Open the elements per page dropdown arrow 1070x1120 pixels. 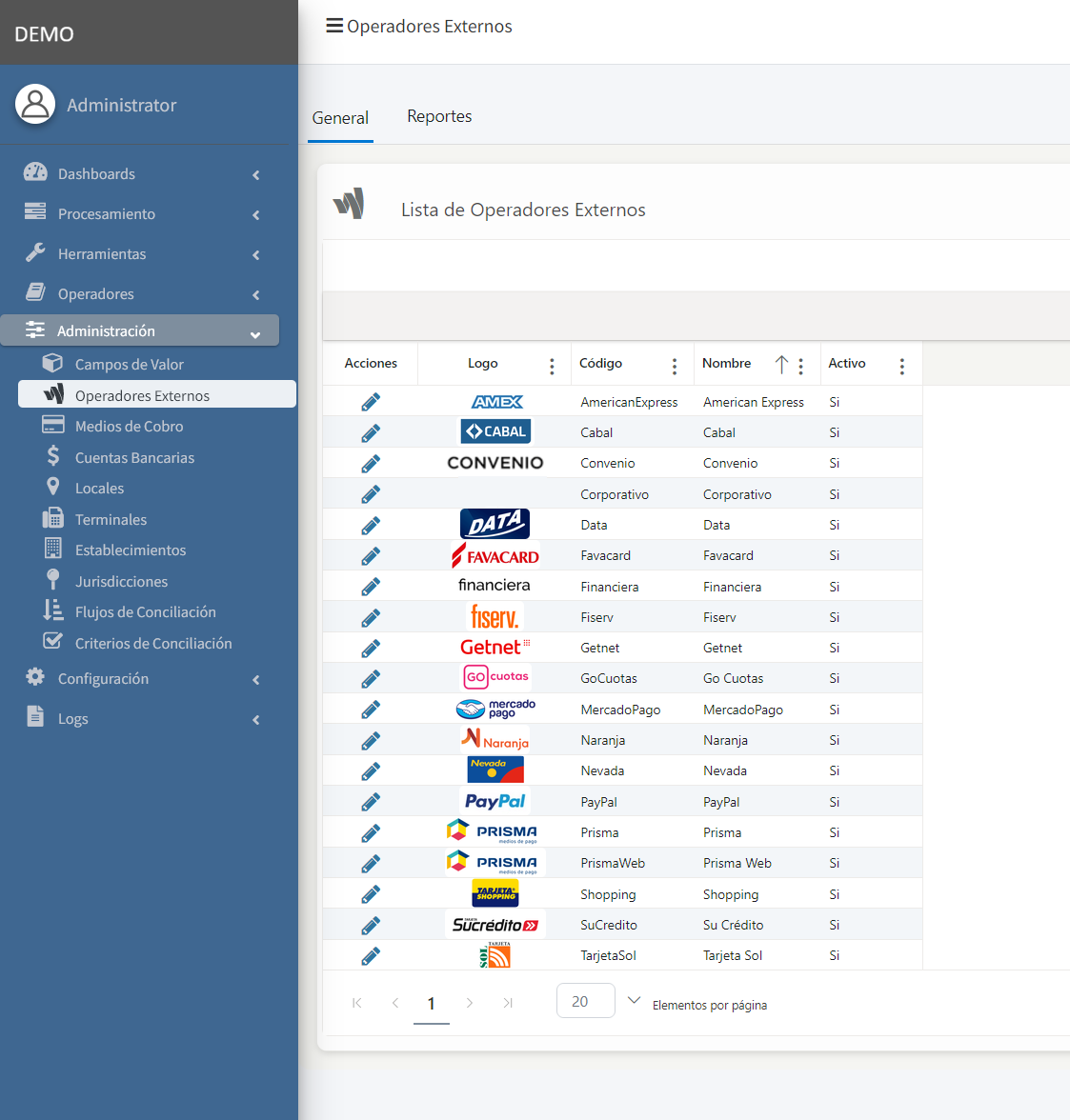634,1000
